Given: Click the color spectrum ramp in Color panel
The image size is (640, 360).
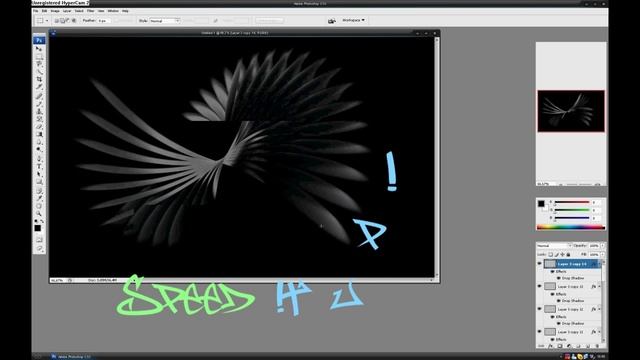Looking at the screenshot, I should [571, 227].
